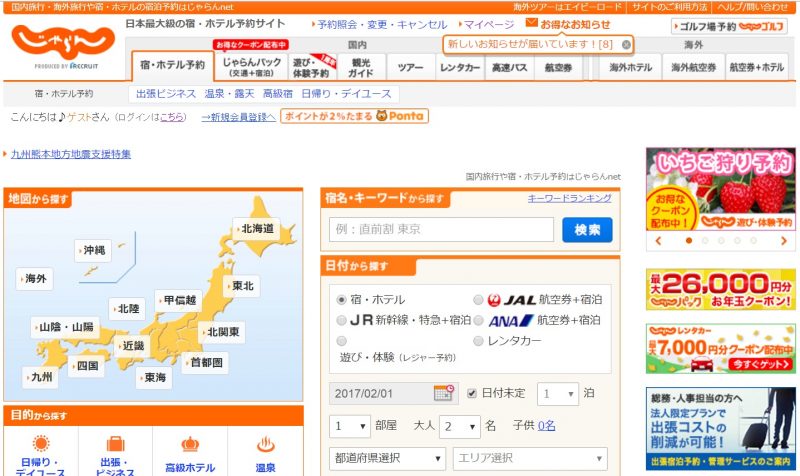This screenshot has width=800, height=476.
Task: Select the 宿・ホテル radio button
Action: click(342, 299)
